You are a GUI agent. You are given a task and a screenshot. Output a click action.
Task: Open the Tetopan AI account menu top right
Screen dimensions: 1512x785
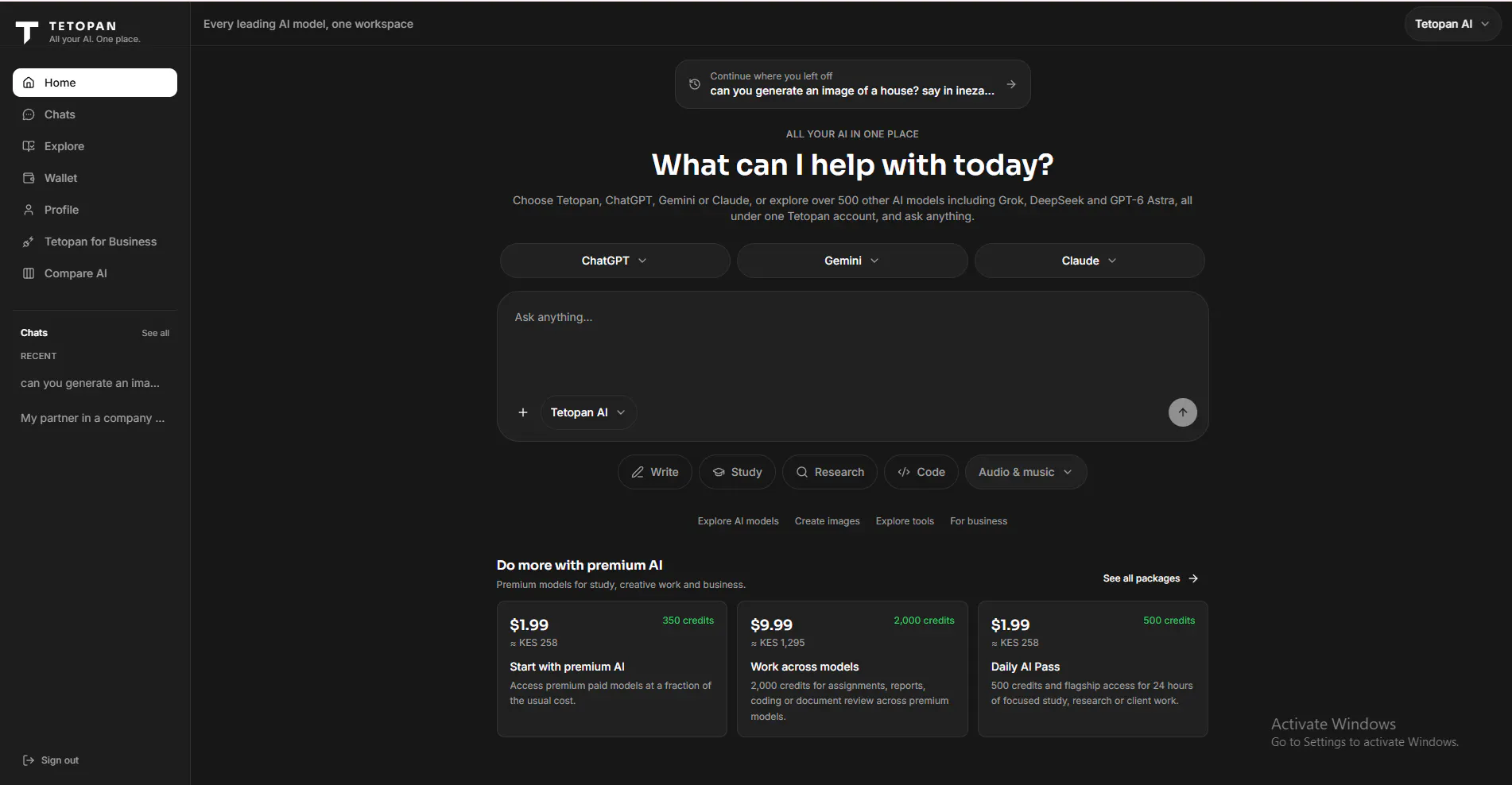pos(1452,24)
